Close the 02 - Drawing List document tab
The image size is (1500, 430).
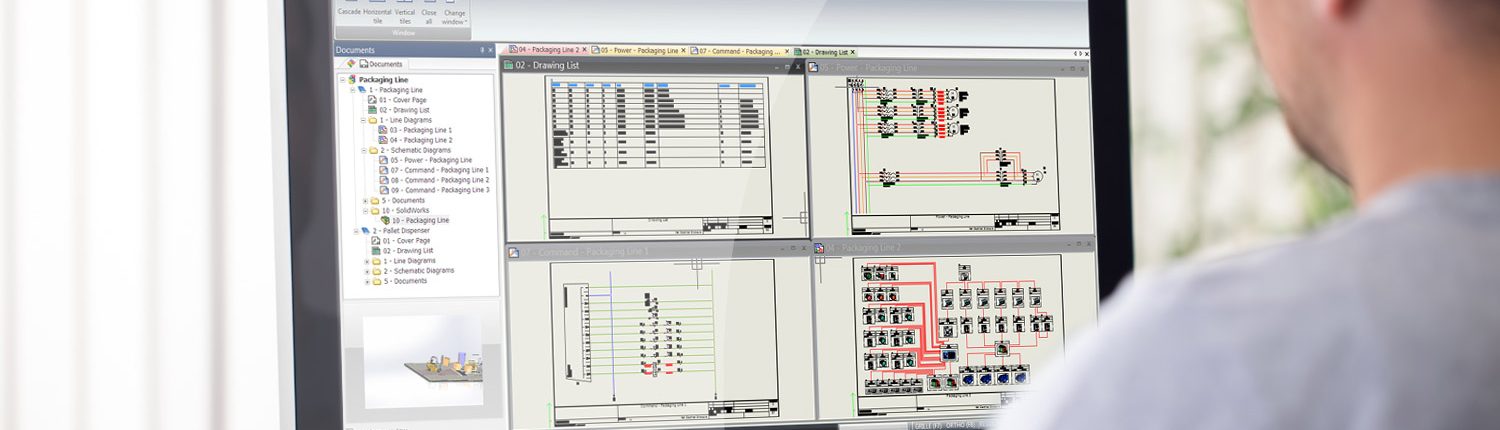(853, 51)
